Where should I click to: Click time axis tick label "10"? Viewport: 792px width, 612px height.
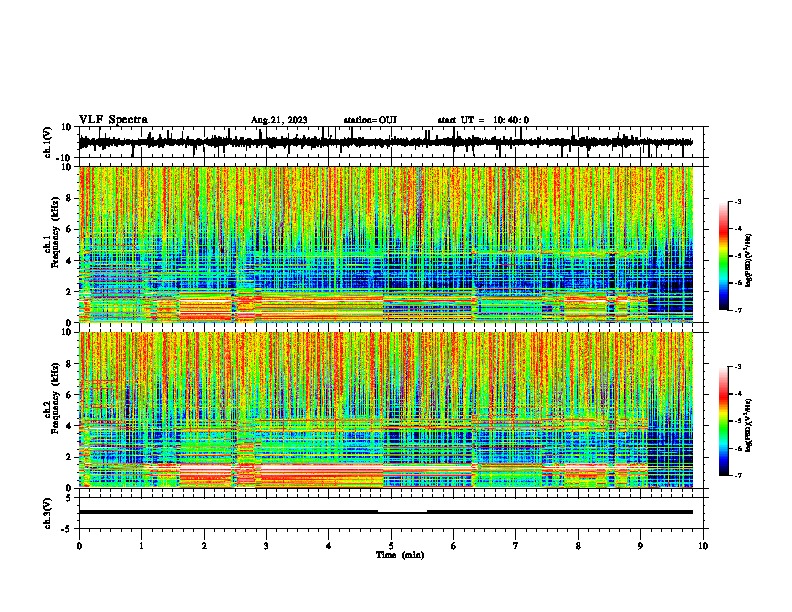click(703, 546)
